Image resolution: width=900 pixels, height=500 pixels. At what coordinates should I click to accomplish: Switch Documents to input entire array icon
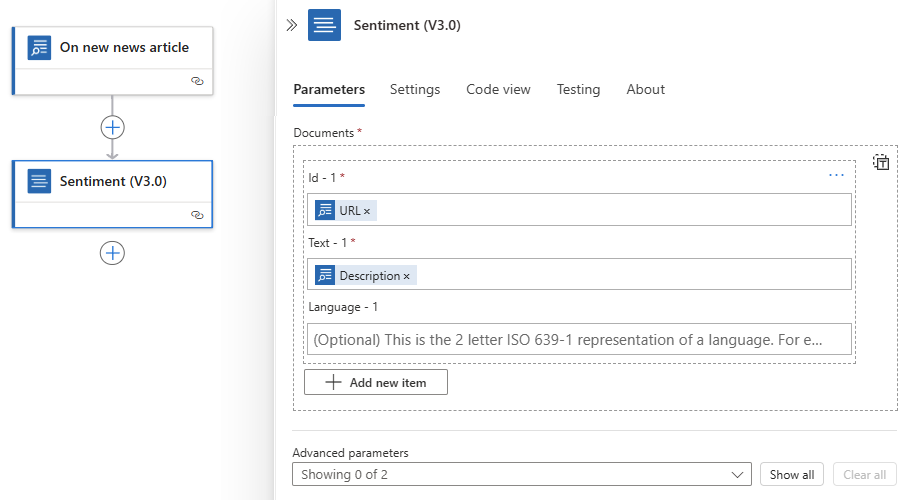[x=881, y=162]
